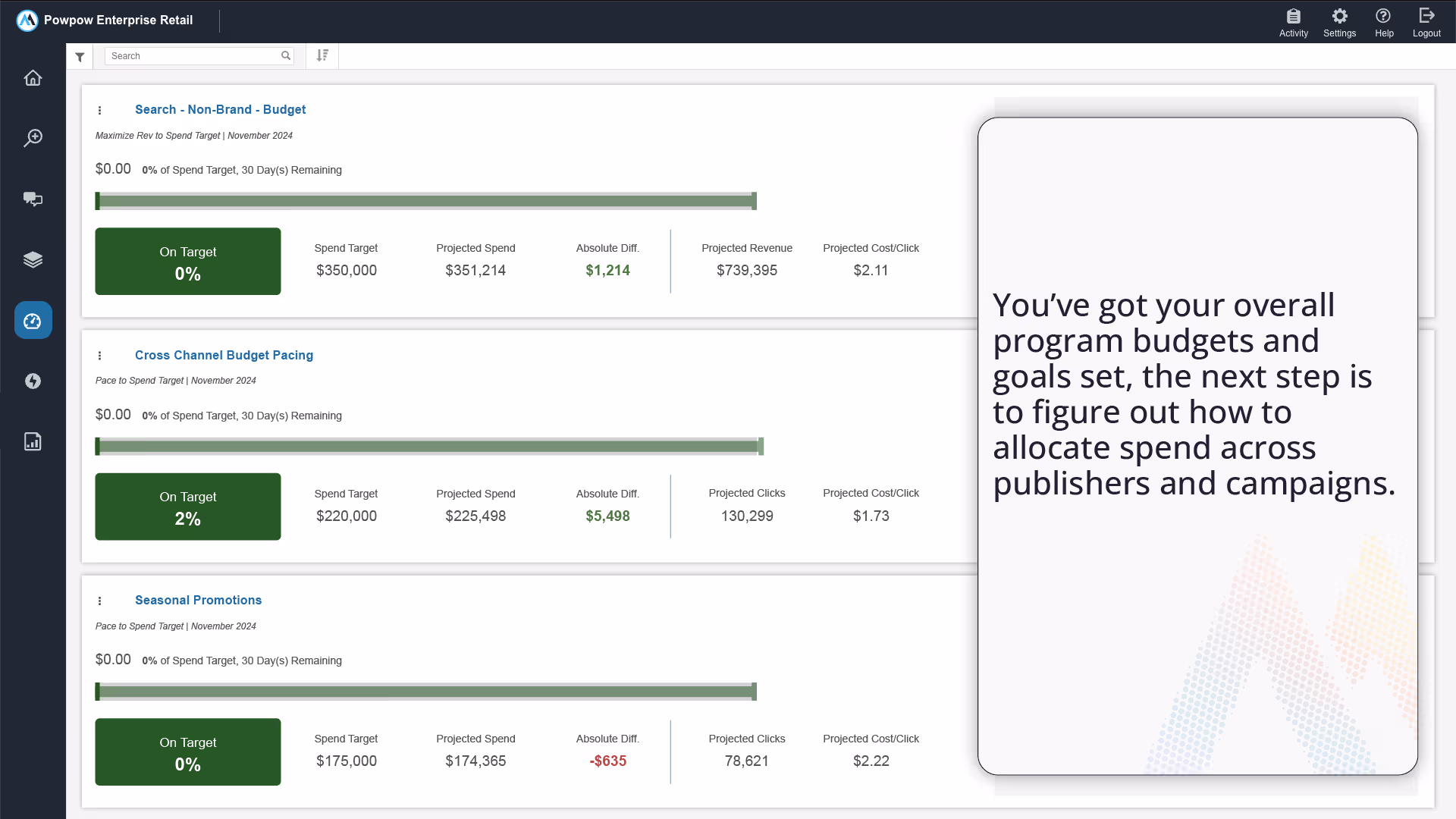1456x819 pixels.
Task: Select the stacked layers sidebar icon
Action: tap(33, 259)
